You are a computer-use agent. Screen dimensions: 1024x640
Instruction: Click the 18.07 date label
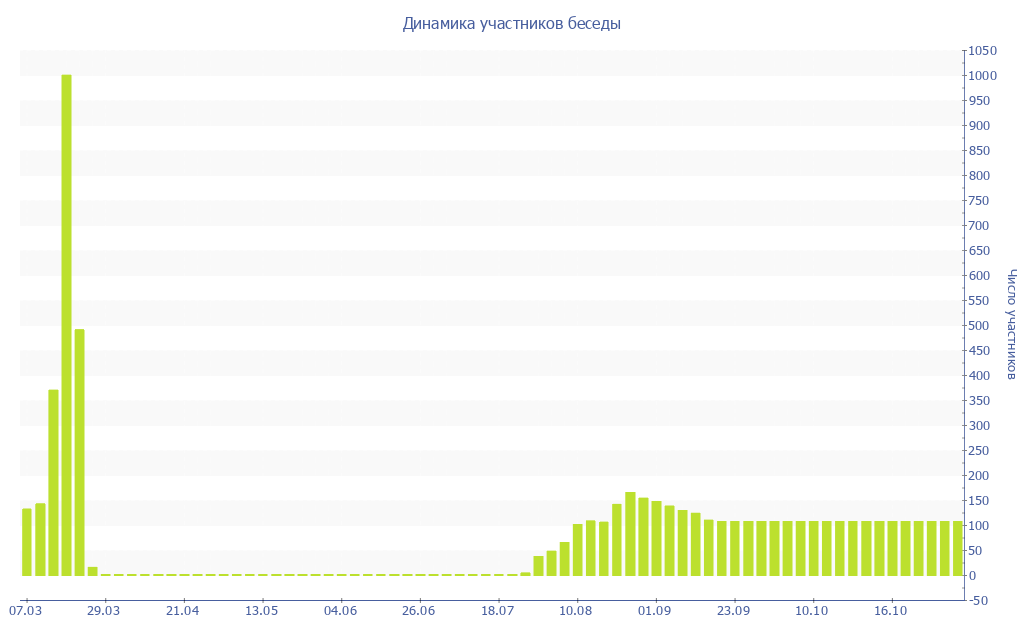497,610
